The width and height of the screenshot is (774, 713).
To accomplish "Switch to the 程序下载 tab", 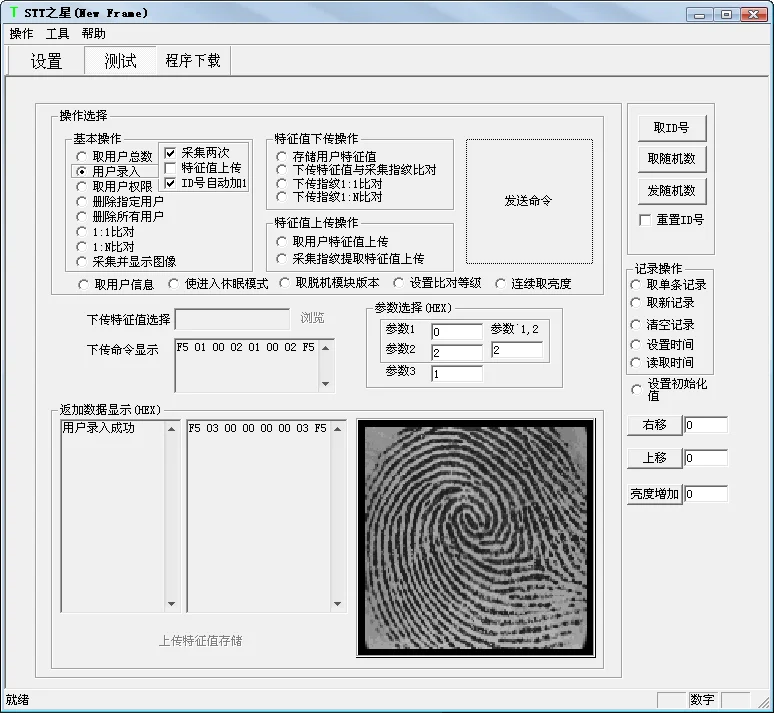I will pos(193,61).
